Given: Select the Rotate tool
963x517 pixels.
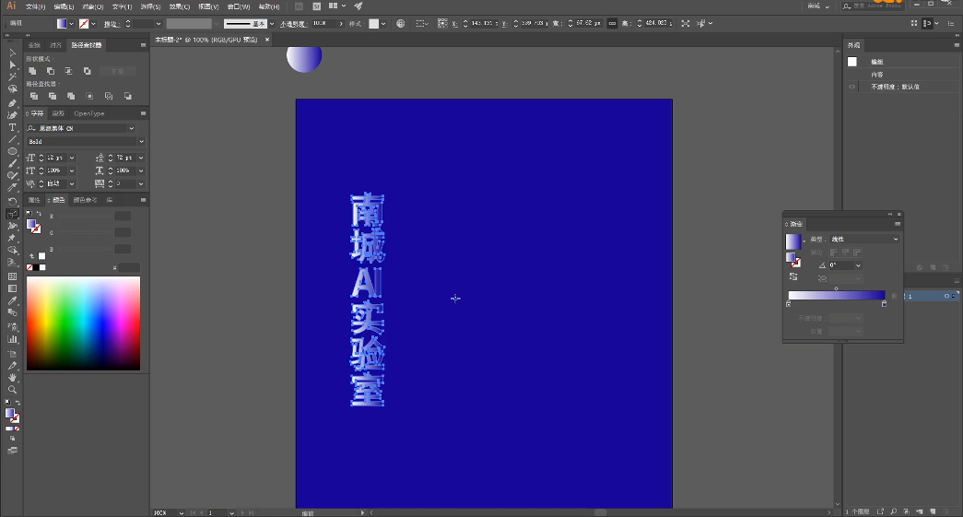Looking at the screenshot, I should click(x=12, y=201).
